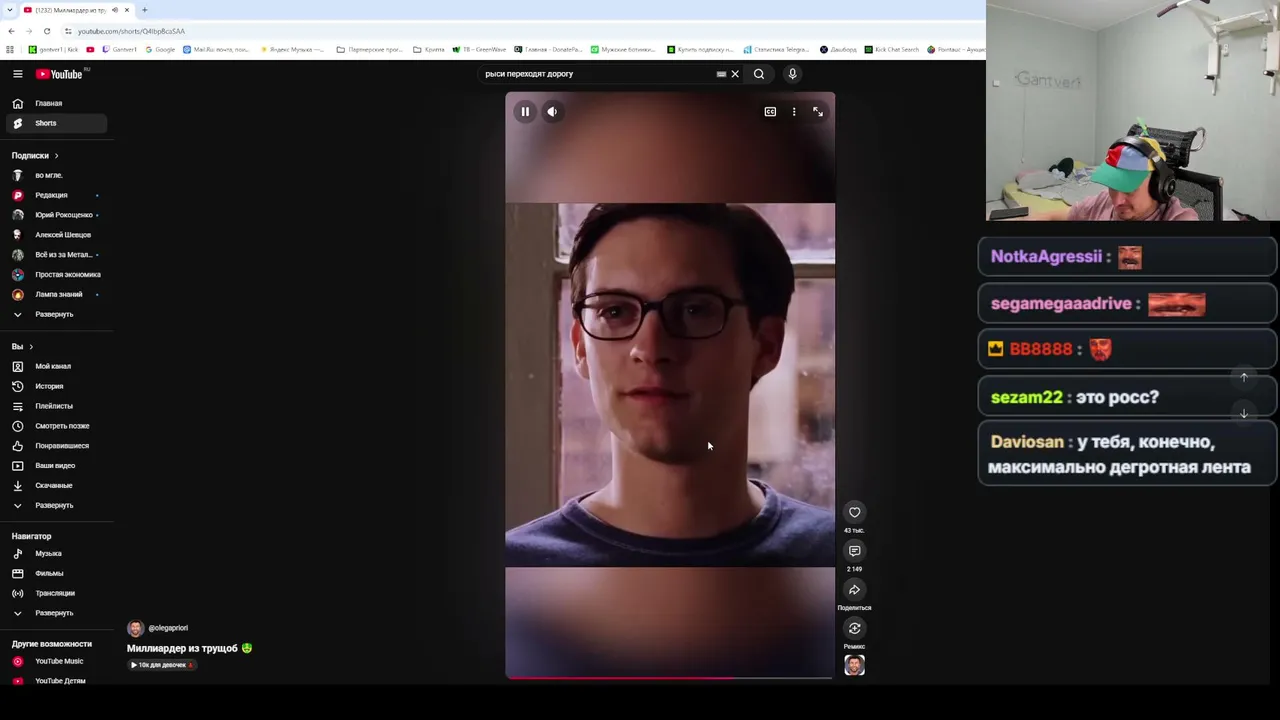Close the YouTube browser tab
This screenshot has height=720, width=1280.
127,10
